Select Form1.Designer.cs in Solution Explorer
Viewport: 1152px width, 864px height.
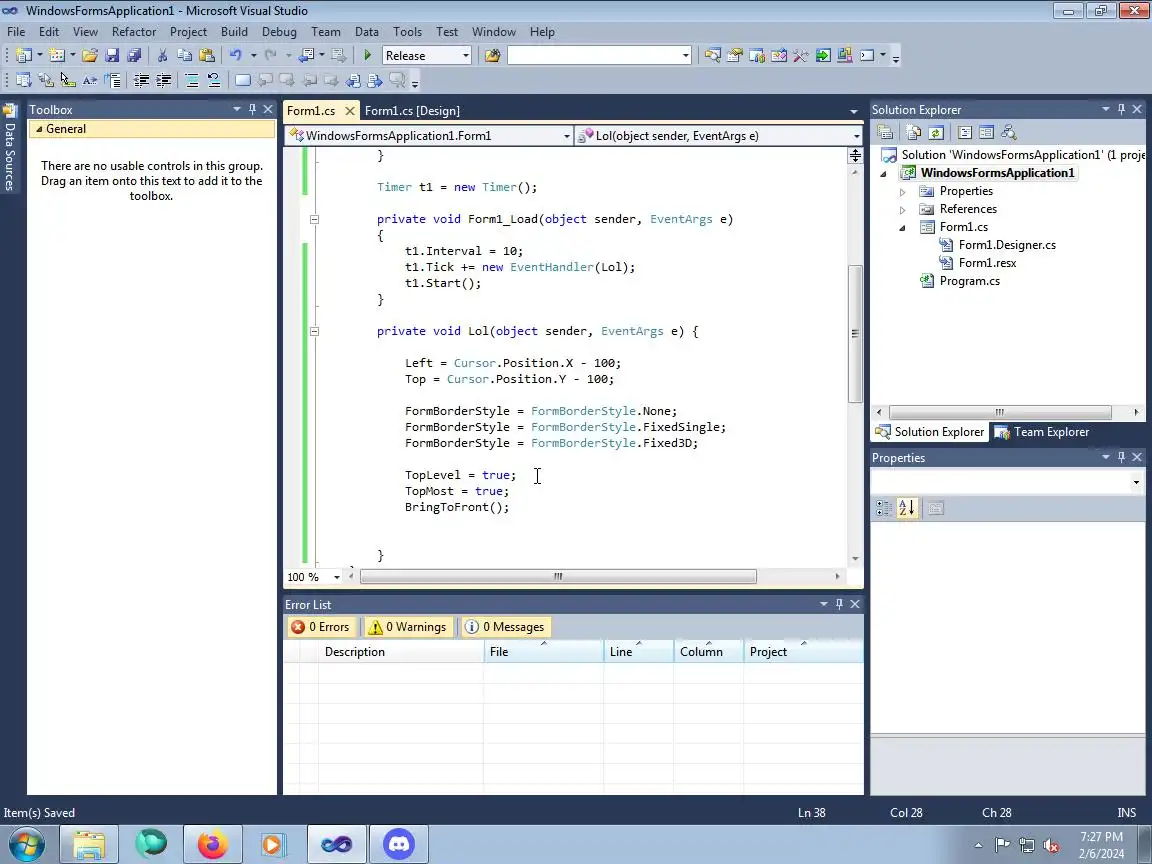click(x=1007, y=245)
